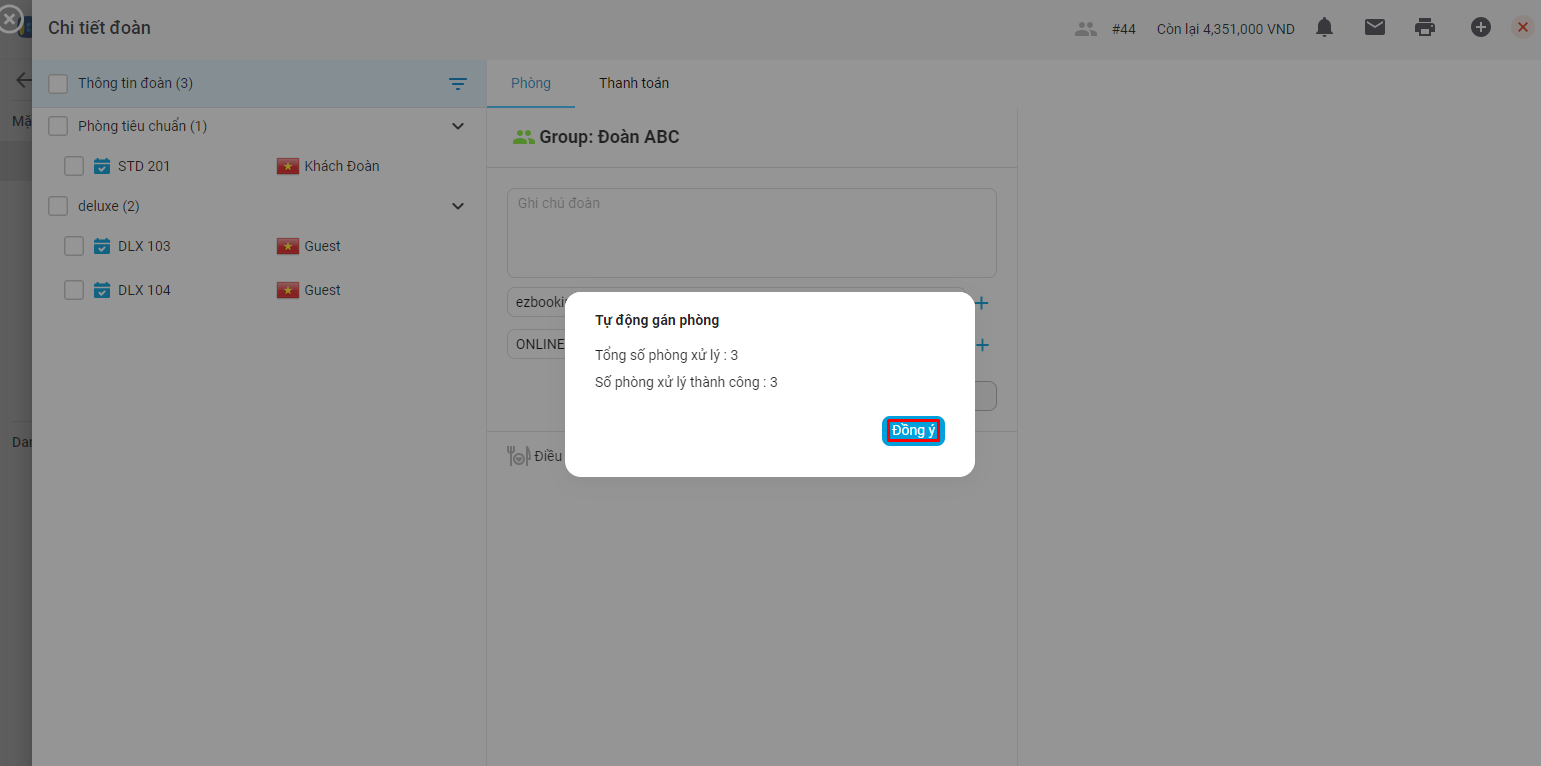Screen dimensions: 1541x766
Task: Collapse the Phòng tiêu chuẩn group chevron
Action: [458, 126]
